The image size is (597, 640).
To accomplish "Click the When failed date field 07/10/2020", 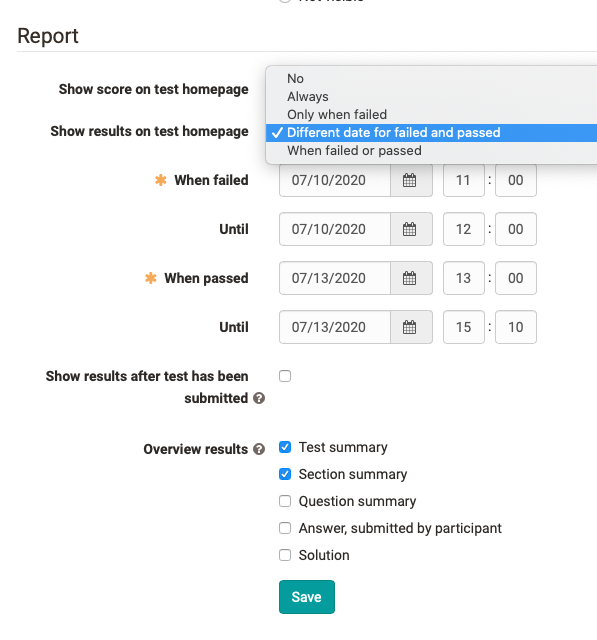I will (x=335, y=180).
